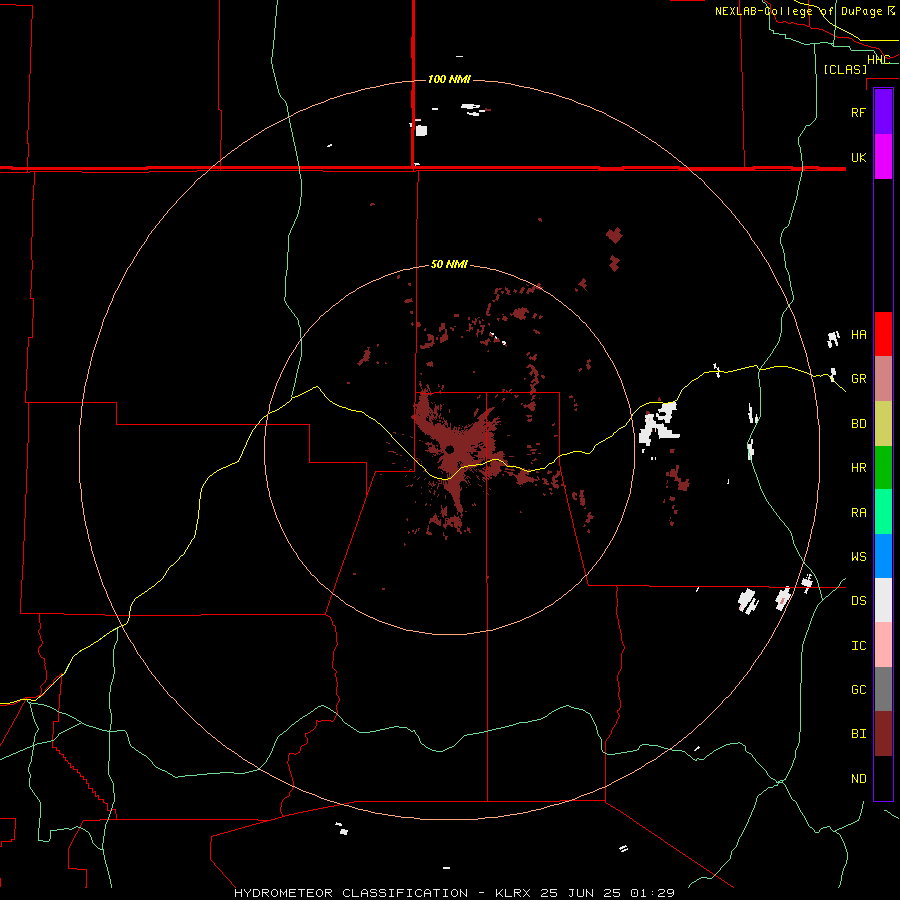Click the light pink IC legend swatch
Screen dimensions: 900x900
tap(883, 645)
